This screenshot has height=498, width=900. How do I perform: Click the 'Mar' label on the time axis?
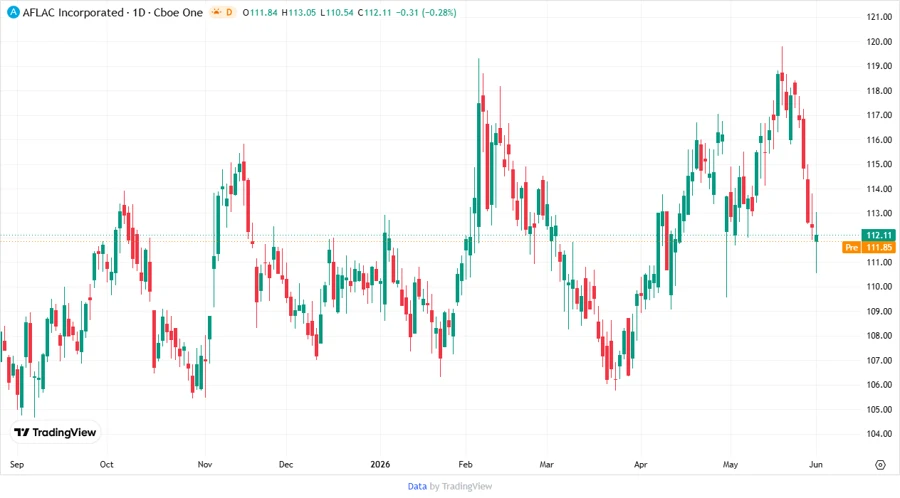coord(546,464)
